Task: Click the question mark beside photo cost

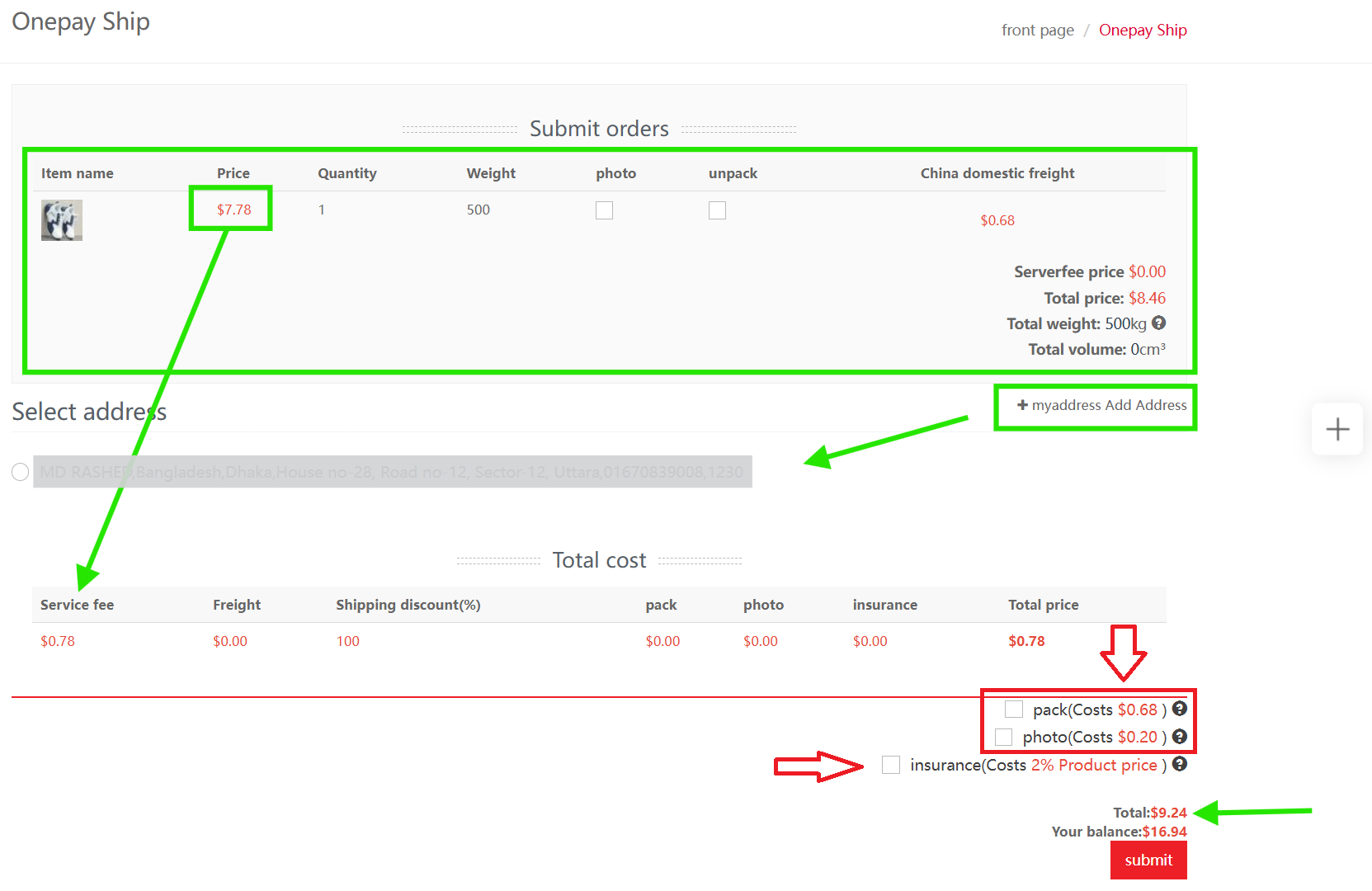Action: tap(1180, 737)
